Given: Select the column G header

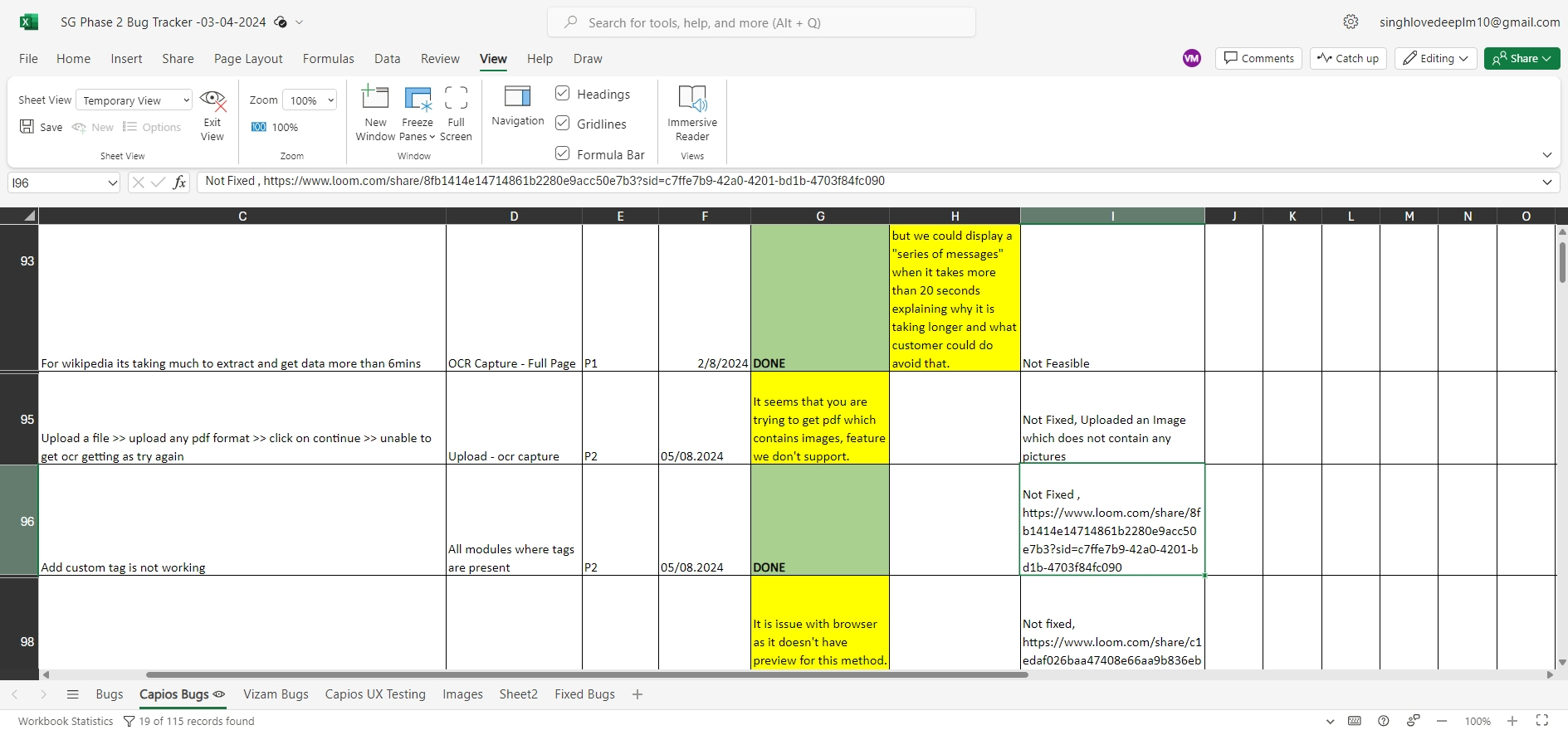Looking at the screenshot, I should [820, 216].
